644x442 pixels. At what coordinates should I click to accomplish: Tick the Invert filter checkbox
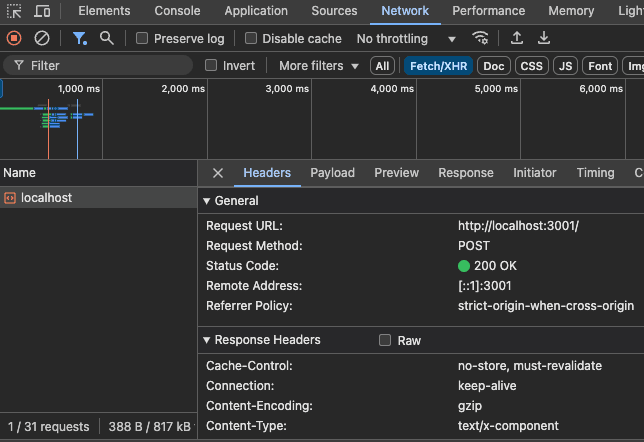211,65
